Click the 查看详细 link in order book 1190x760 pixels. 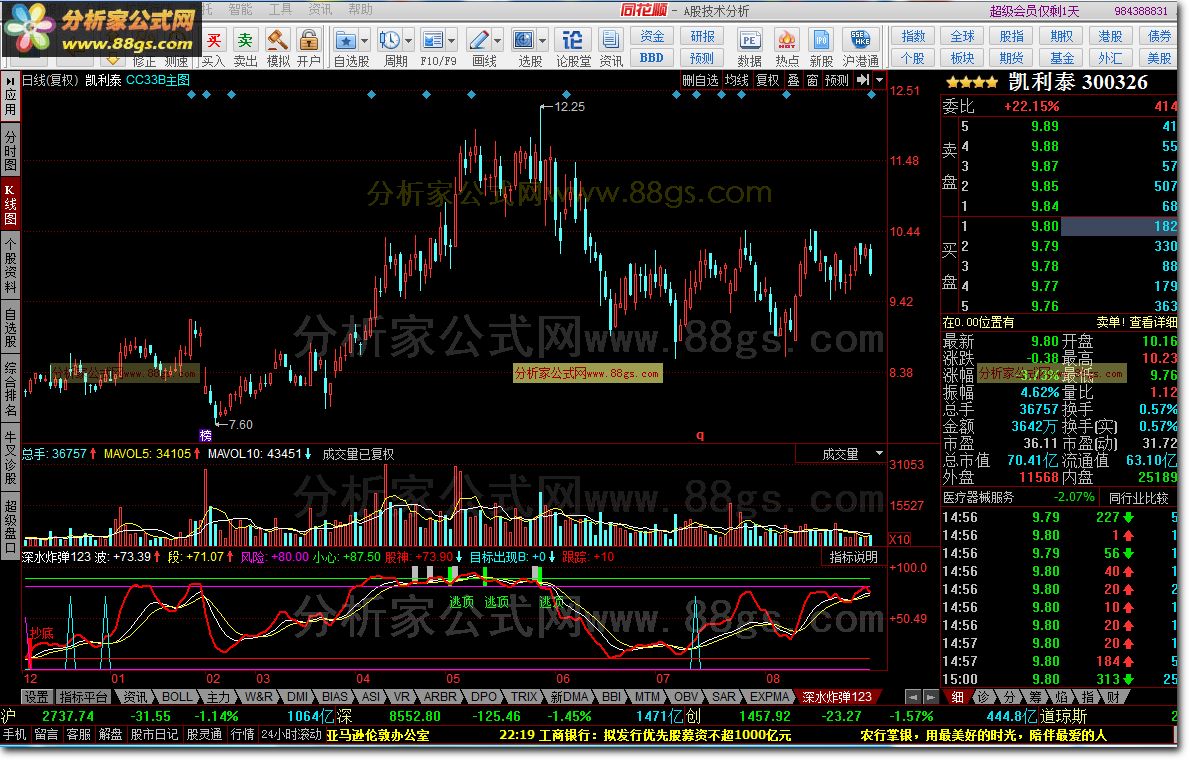point(1154,322)
